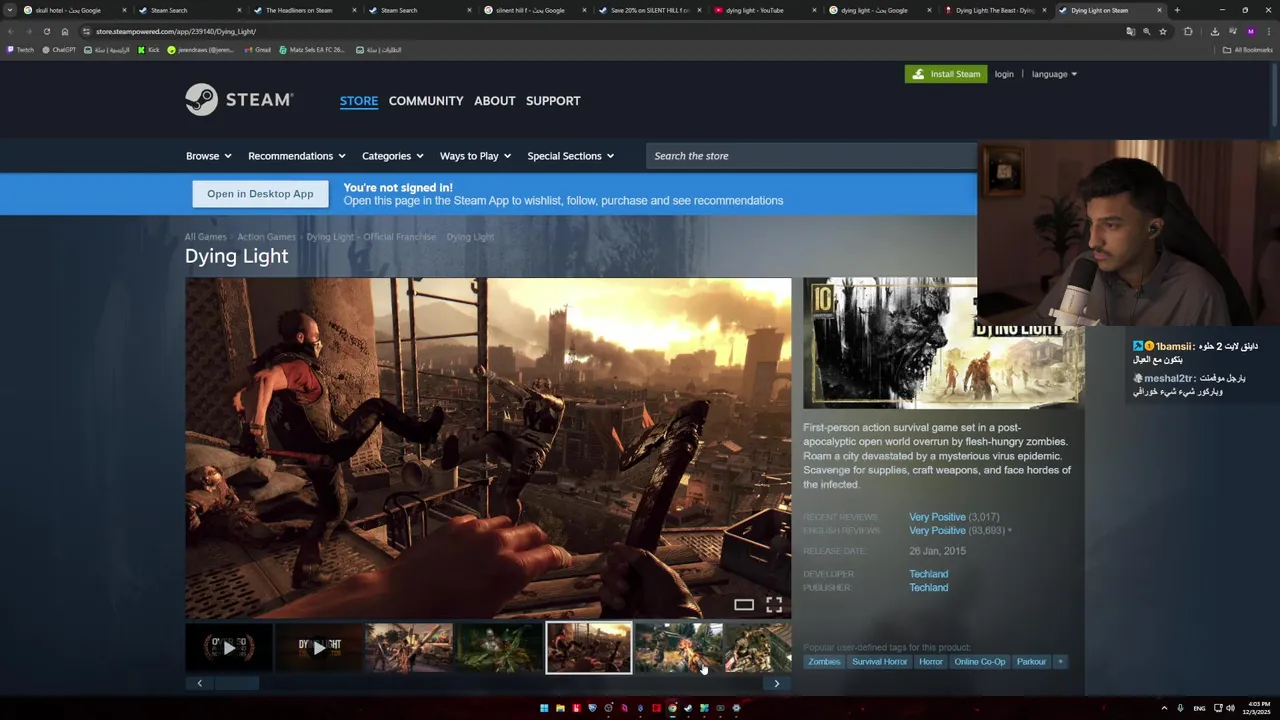Open the ABOUT menu

click(x=495, y=101)
